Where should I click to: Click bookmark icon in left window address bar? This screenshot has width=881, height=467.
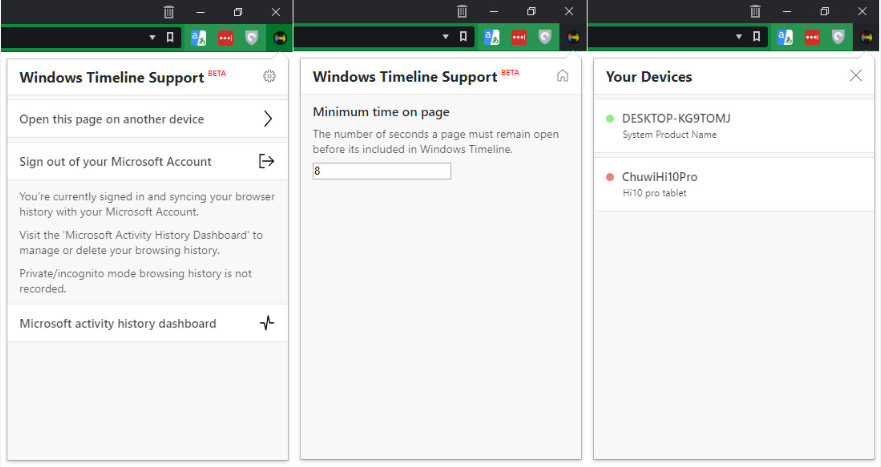[170, 37]
